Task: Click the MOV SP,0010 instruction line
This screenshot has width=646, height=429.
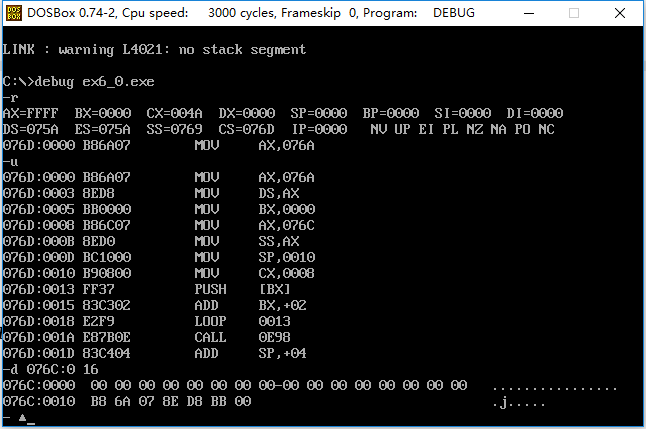Action: pos(159,257)
